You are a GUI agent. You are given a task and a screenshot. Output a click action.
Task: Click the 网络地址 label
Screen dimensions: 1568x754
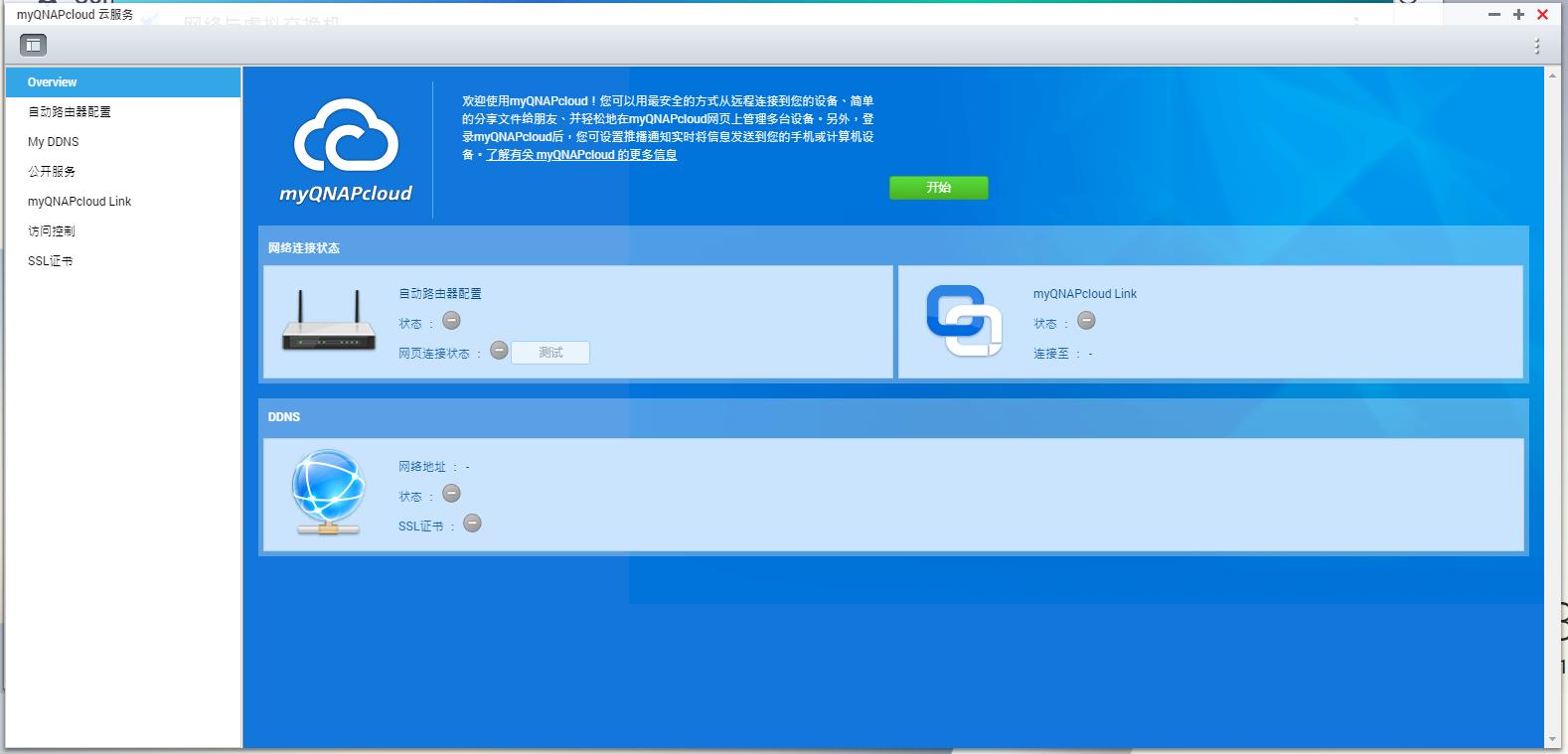(x=422, y=467)
